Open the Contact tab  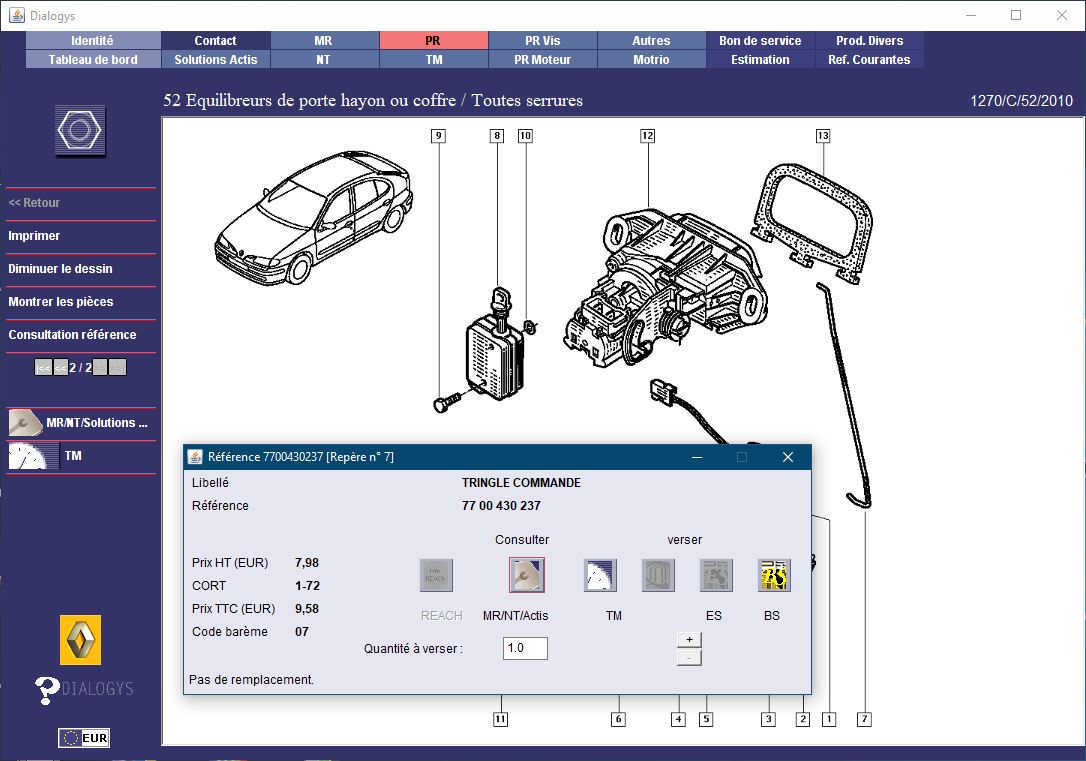pos(215,41)
